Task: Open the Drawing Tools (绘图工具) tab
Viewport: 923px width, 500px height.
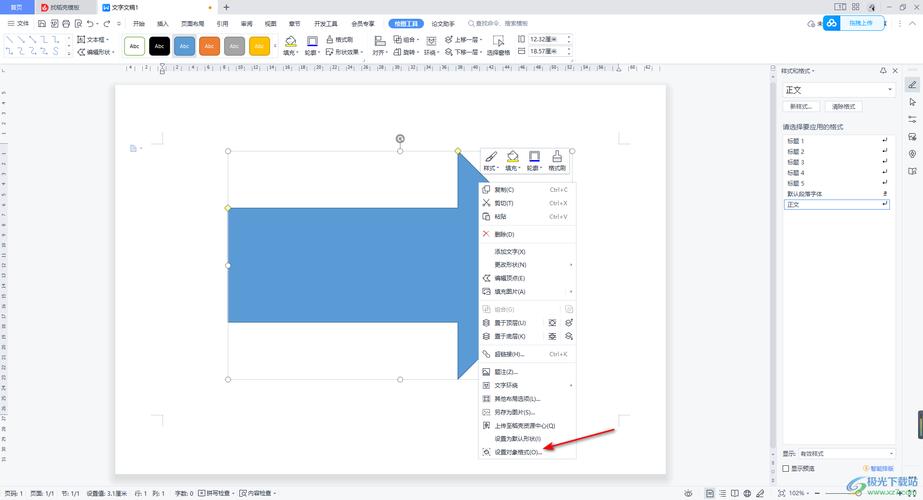Action: click(x=406, y=24)
